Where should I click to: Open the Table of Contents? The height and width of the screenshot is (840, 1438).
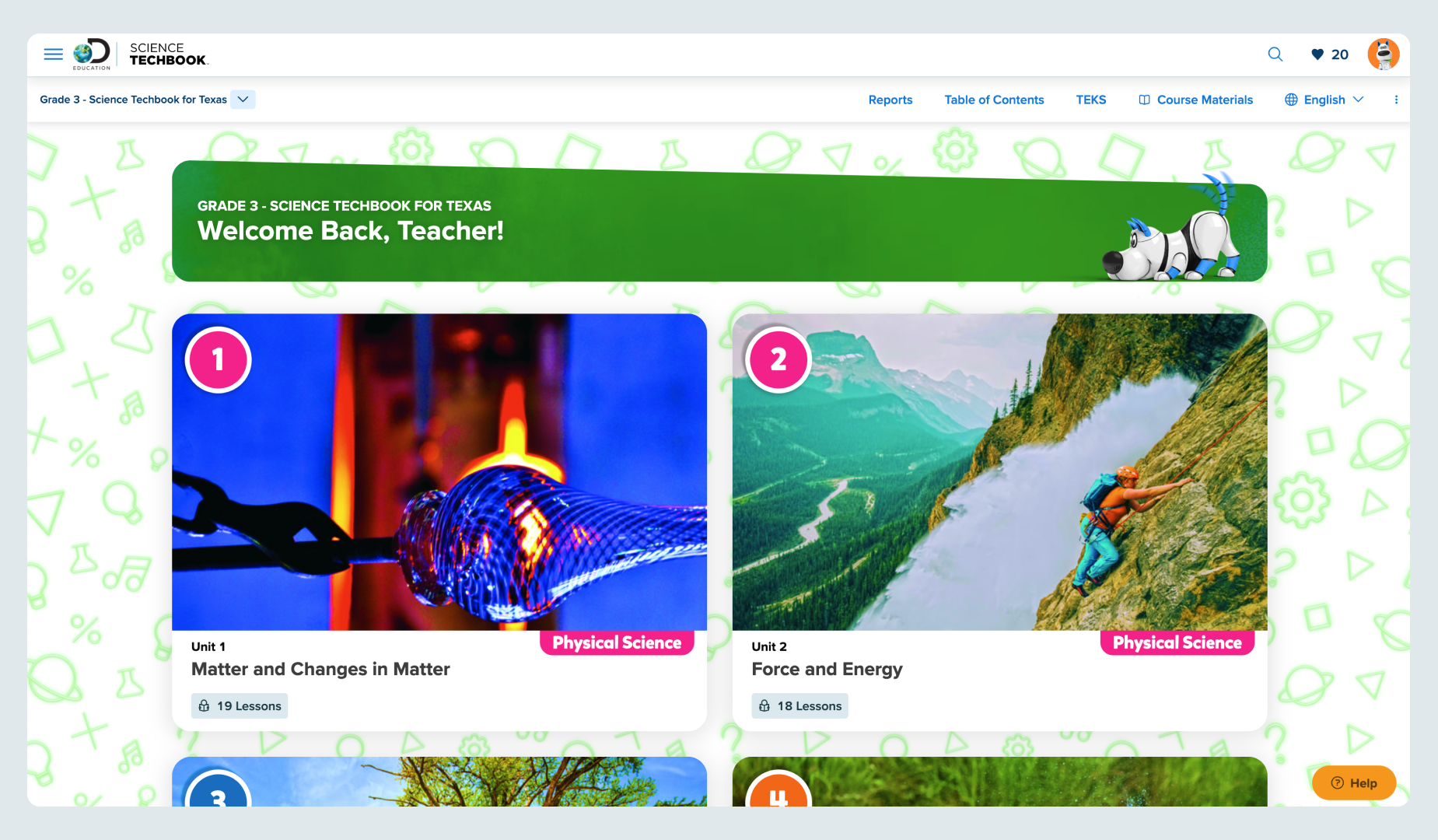click(994, 100)
